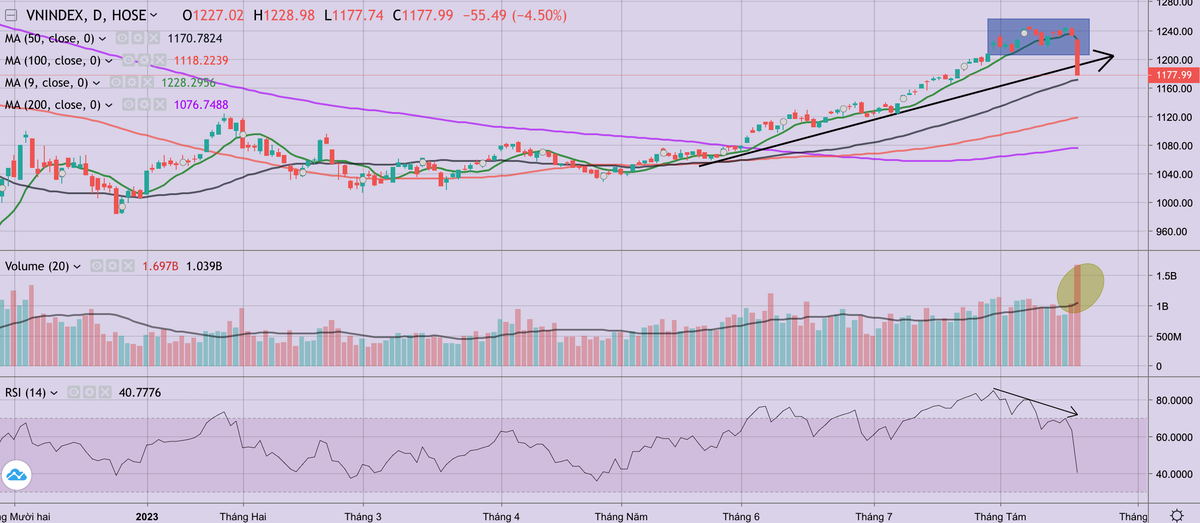Image resolution: width=1200 pixels, height=523 pixels.
Task: Toggle RSI indicator visibility eye
Action: (x=72, y=393)
